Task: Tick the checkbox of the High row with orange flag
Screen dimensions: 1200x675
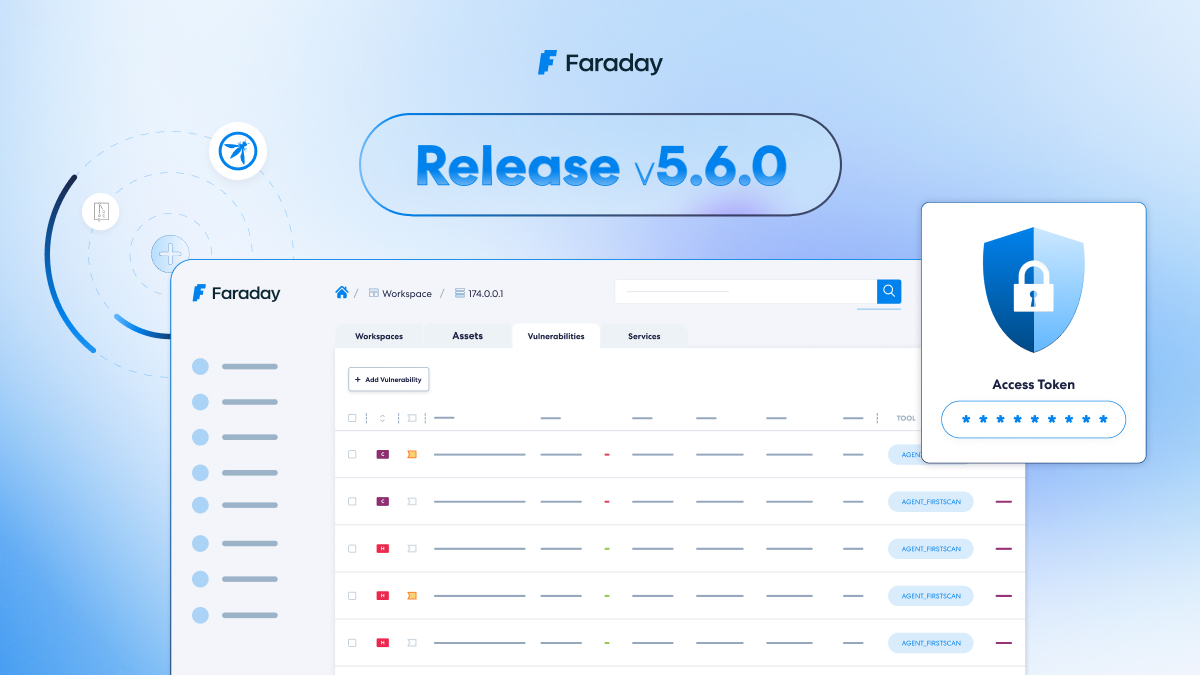Action: coord(352,595)
